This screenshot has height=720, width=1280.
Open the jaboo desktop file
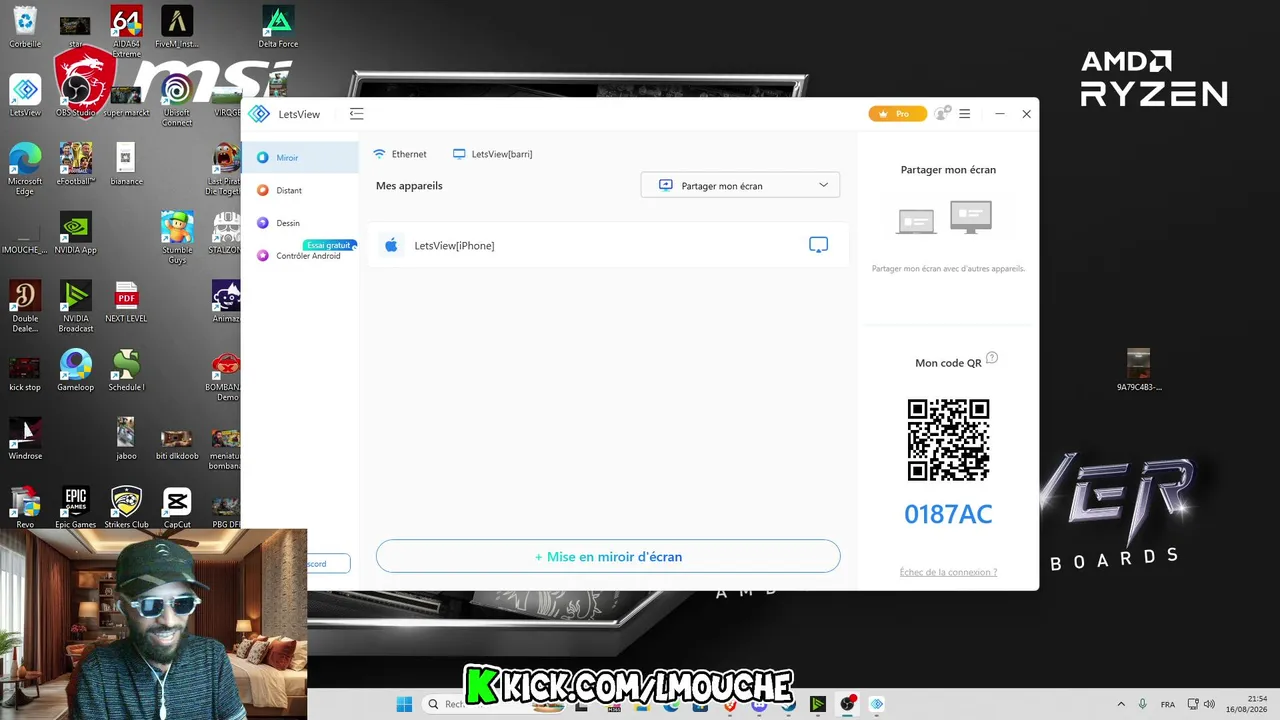pos(126,439)
